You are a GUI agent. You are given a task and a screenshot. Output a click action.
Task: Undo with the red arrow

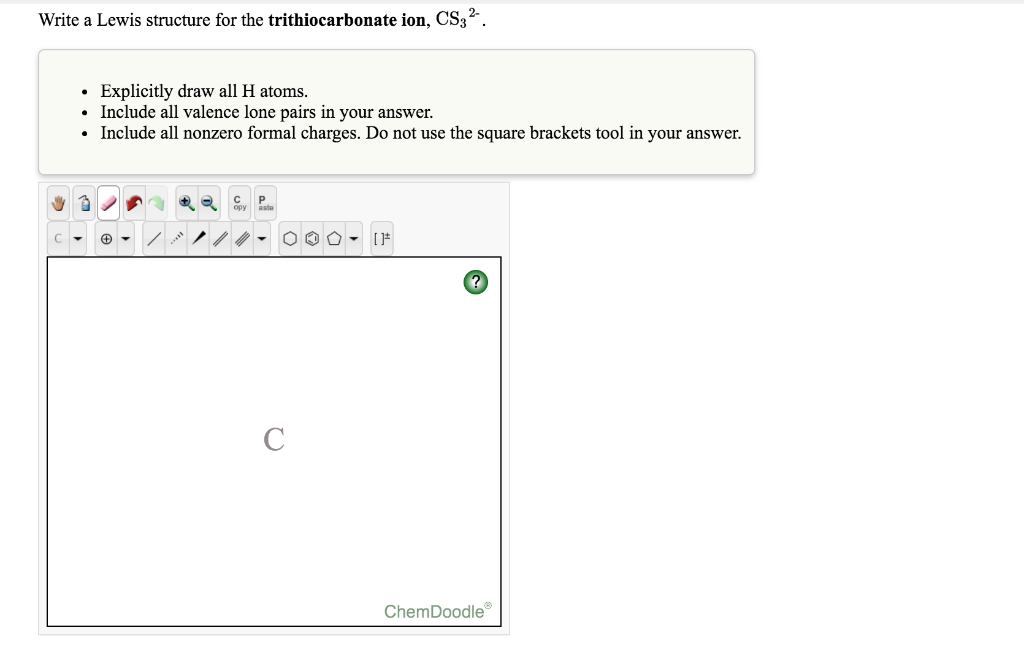[134, 203]
